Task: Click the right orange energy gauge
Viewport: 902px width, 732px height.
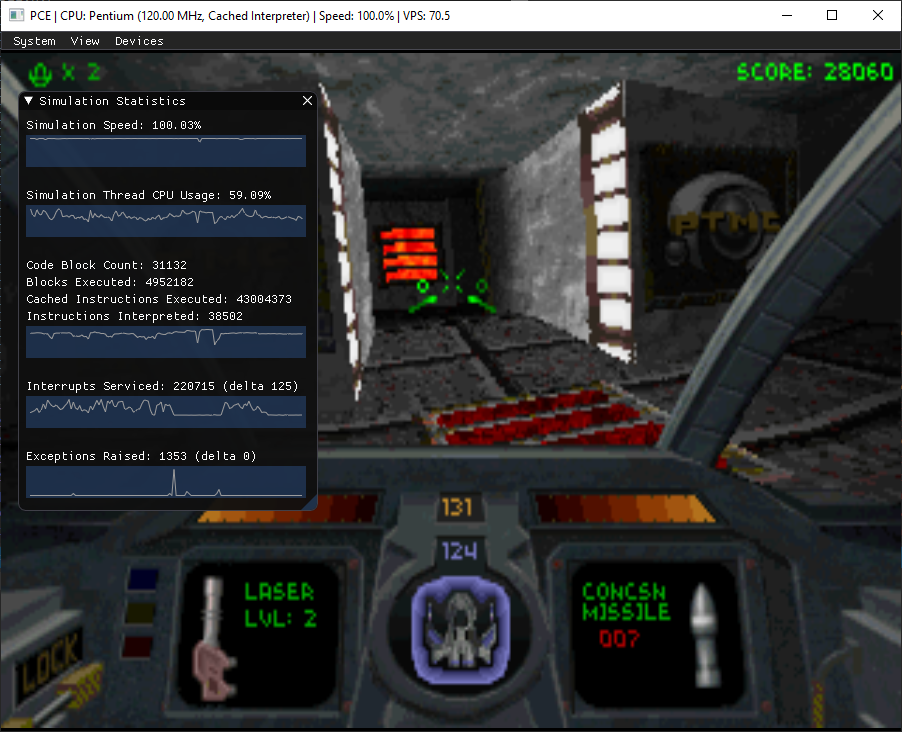Action: tap(625, 508)
